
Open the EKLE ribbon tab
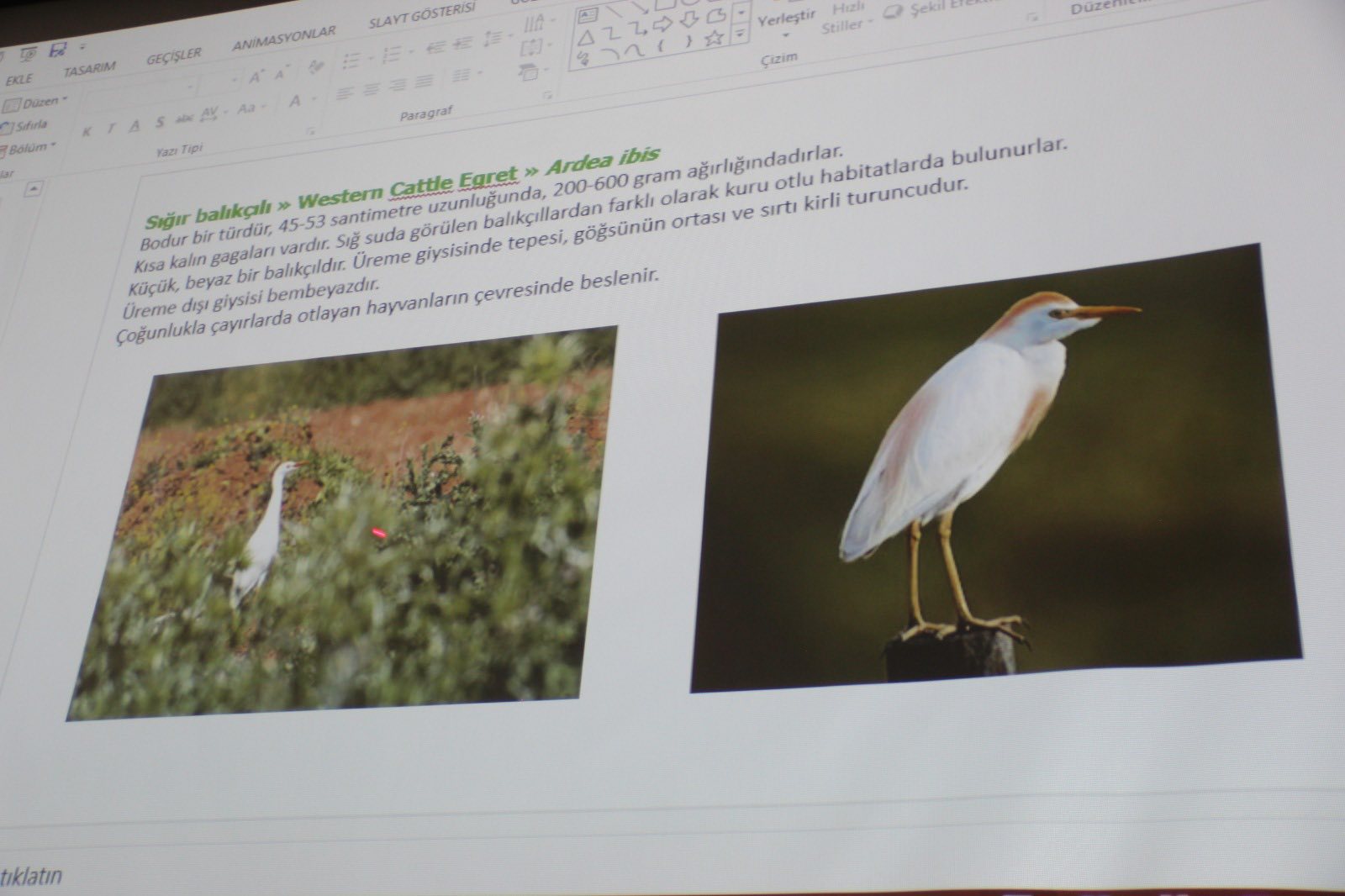pos(20,80)
